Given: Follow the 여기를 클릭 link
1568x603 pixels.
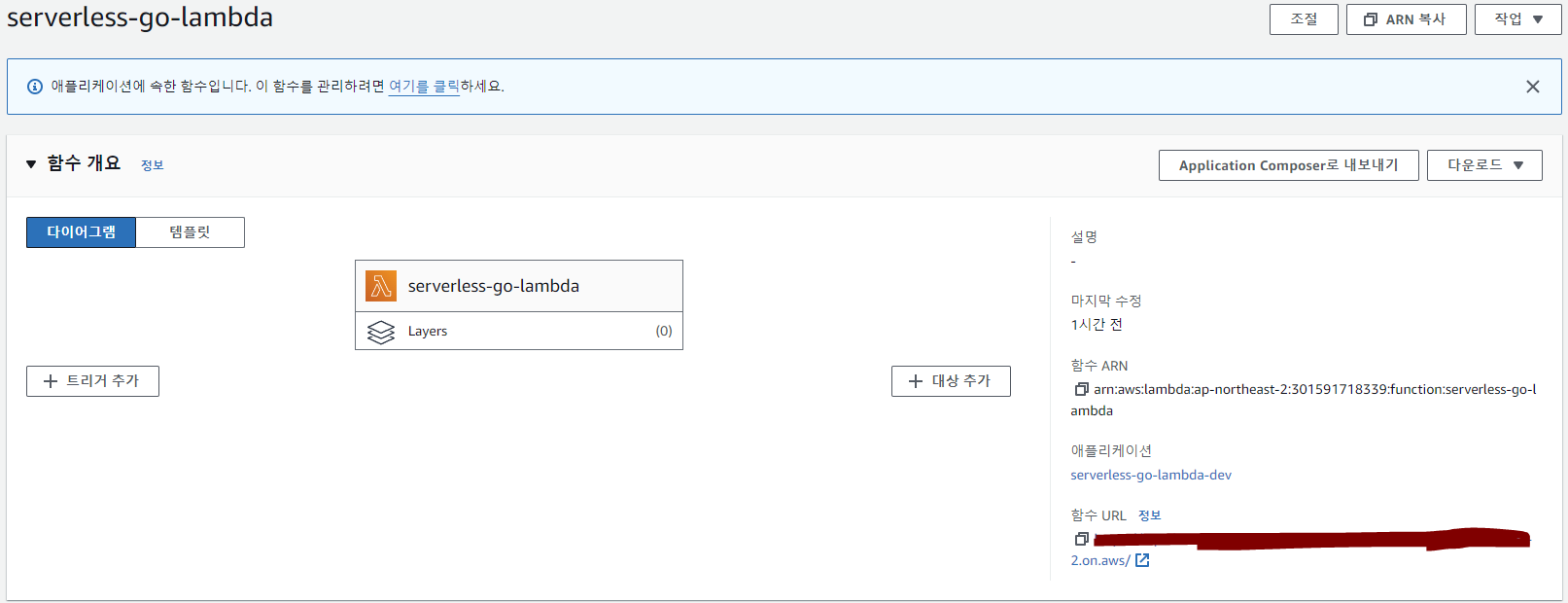Looking at the screenshot, I should pos(424,87).
